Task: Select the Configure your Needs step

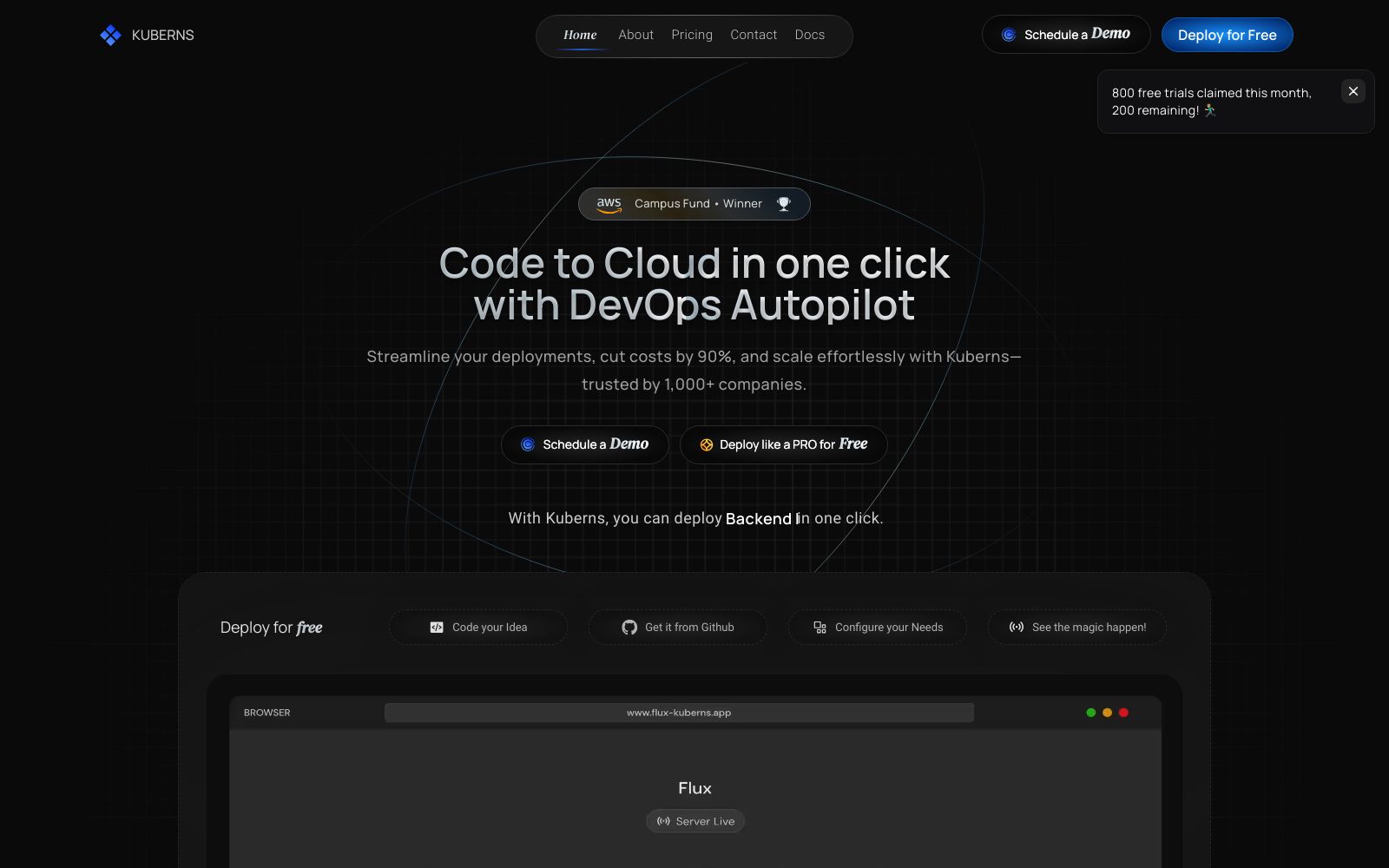Action: [878, 627]
